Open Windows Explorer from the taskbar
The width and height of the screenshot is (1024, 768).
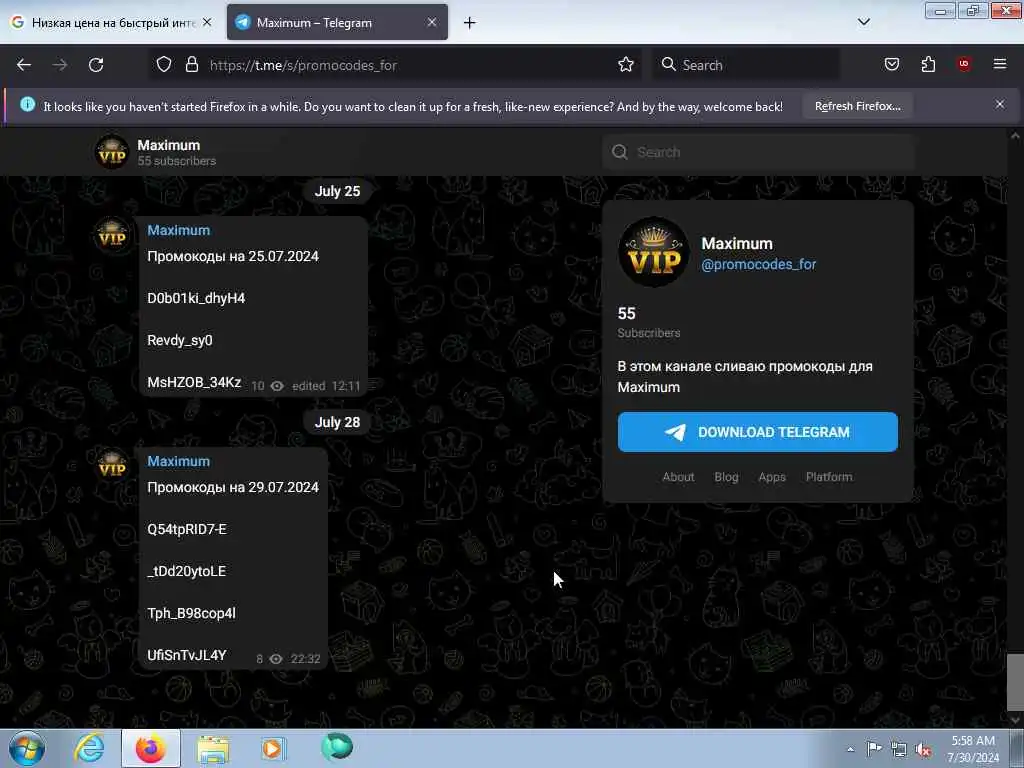[213, 748]
